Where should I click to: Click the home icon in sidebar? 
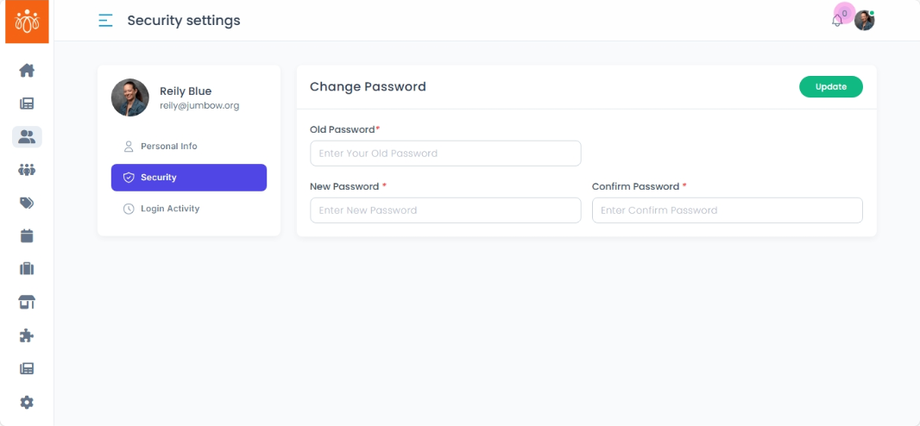click(x=27, y=70)
